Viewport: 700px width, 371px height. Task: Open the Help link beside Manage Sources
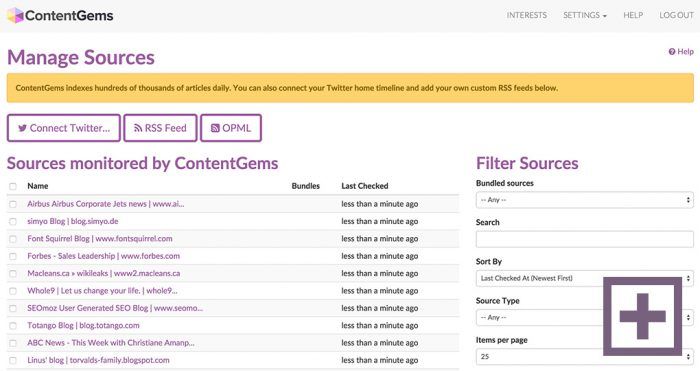click(681, 52)
